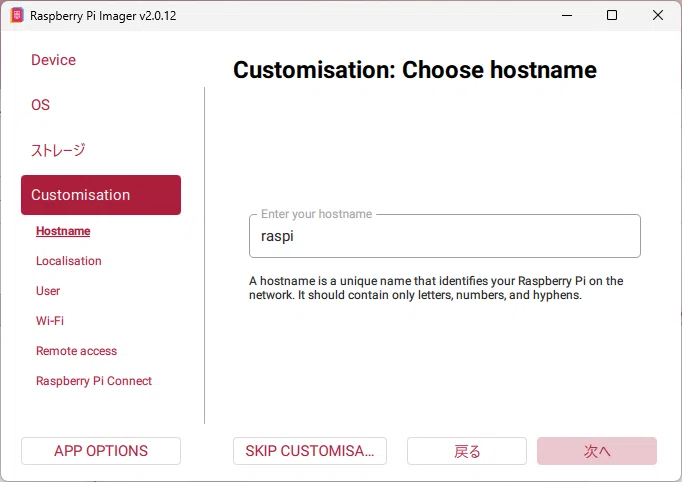Image resolution: width=682 pixels, height=482 pixels.
Task: Click the Customisation: Choose hostname heading
Action: (x=415, y=70)
